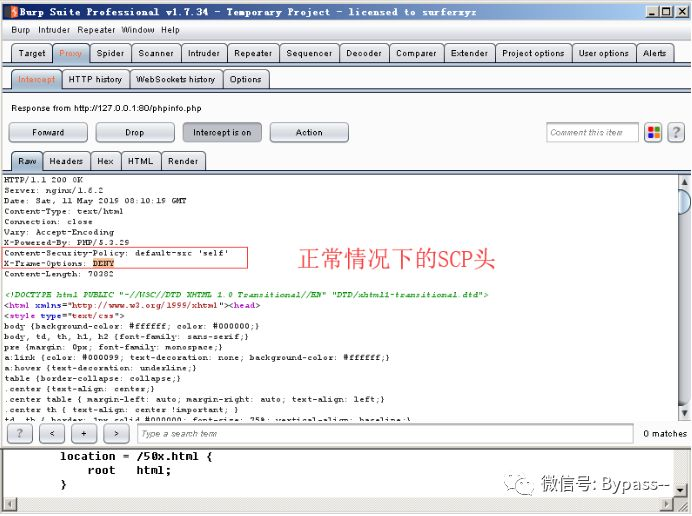The image size is (692, 516).
Task: Click the highlight color grid icon
Action: coord(653,132)
